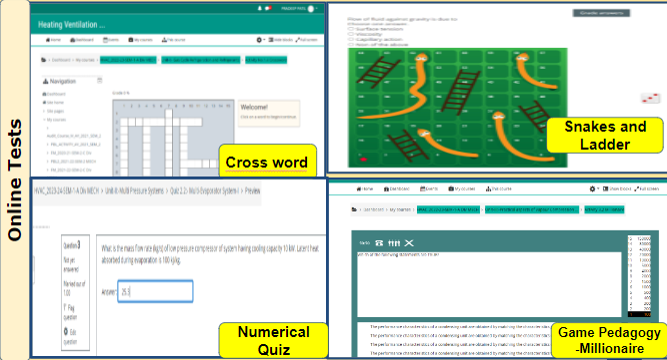Click the Grade answers button
The image size is (667, 360).
pyautogui.click(x=601, y=13)
